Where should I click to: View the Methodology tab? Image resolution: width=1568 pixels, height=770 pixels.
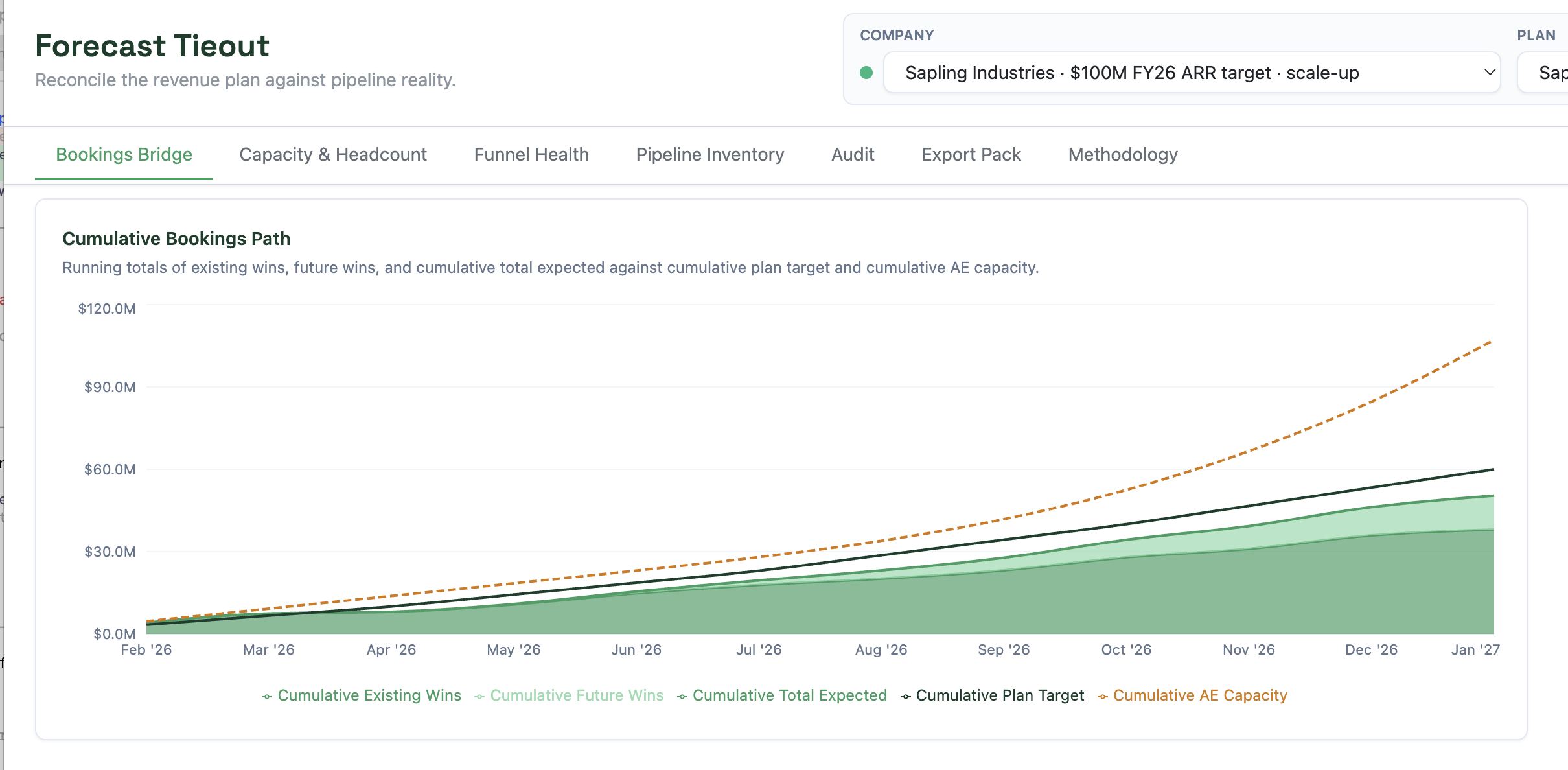point(1123,154)
